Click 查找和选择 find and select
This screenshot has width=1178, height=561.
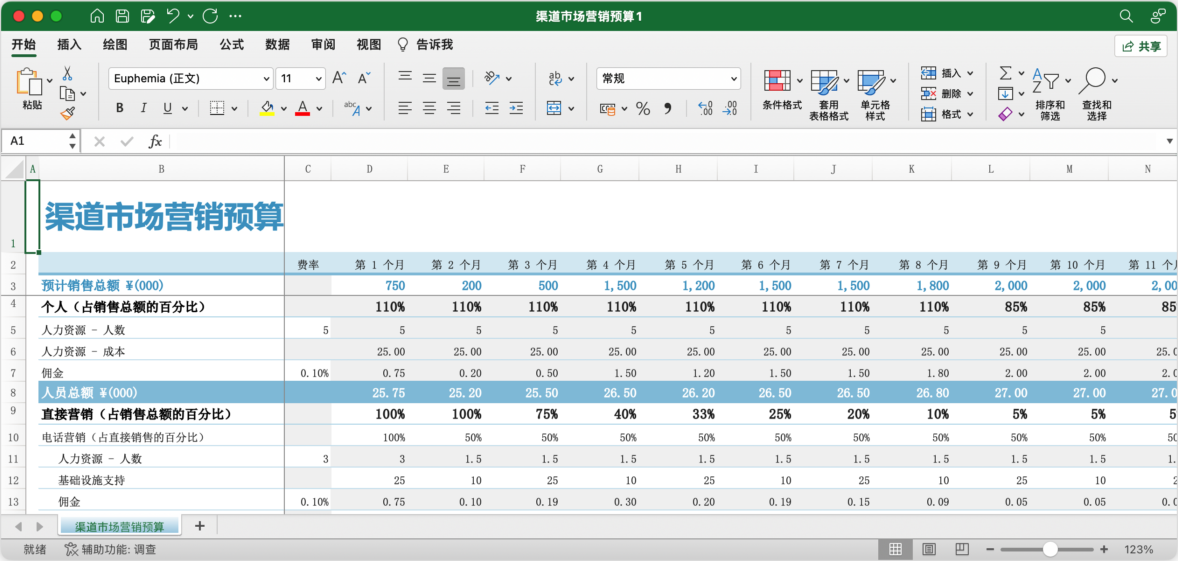[x=1098, y=95]
